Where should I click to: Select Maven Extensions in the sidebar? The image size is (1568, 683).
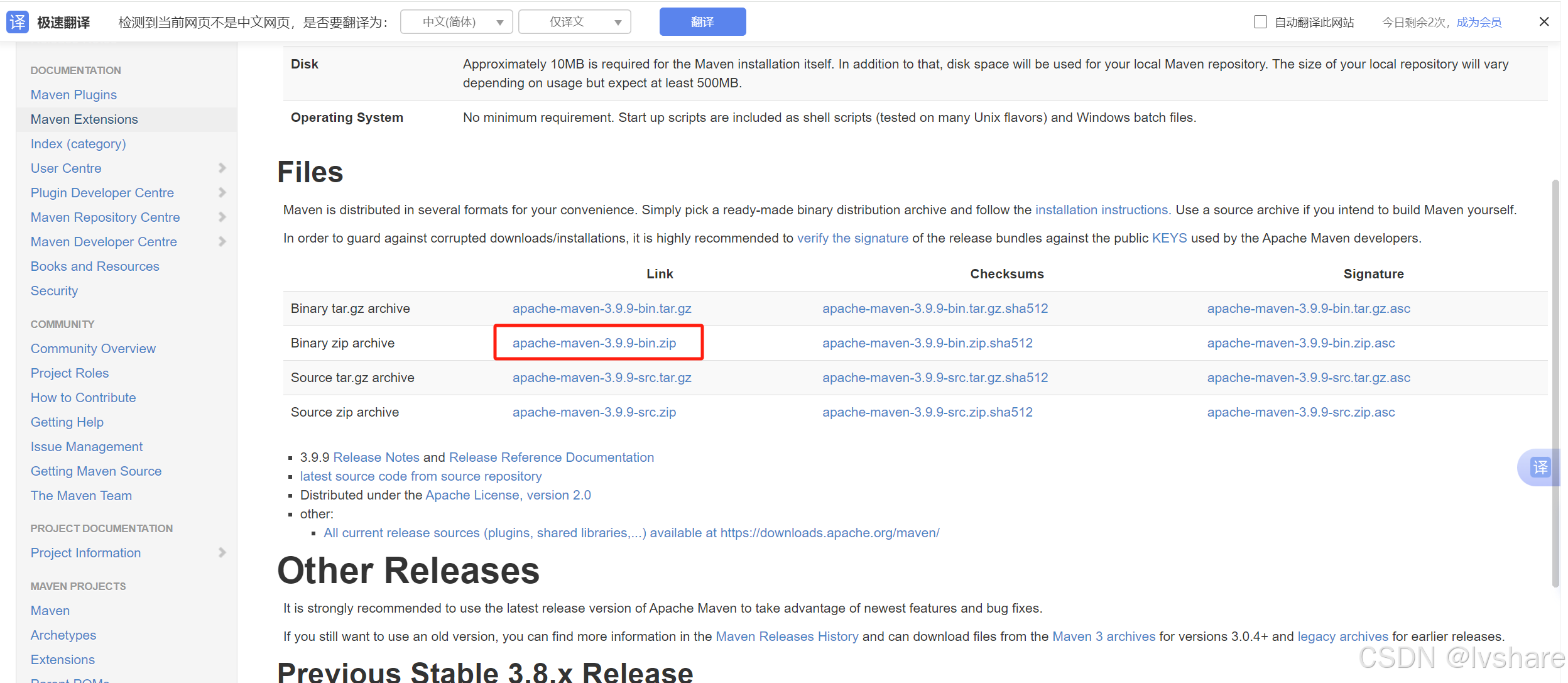point(84,119)
